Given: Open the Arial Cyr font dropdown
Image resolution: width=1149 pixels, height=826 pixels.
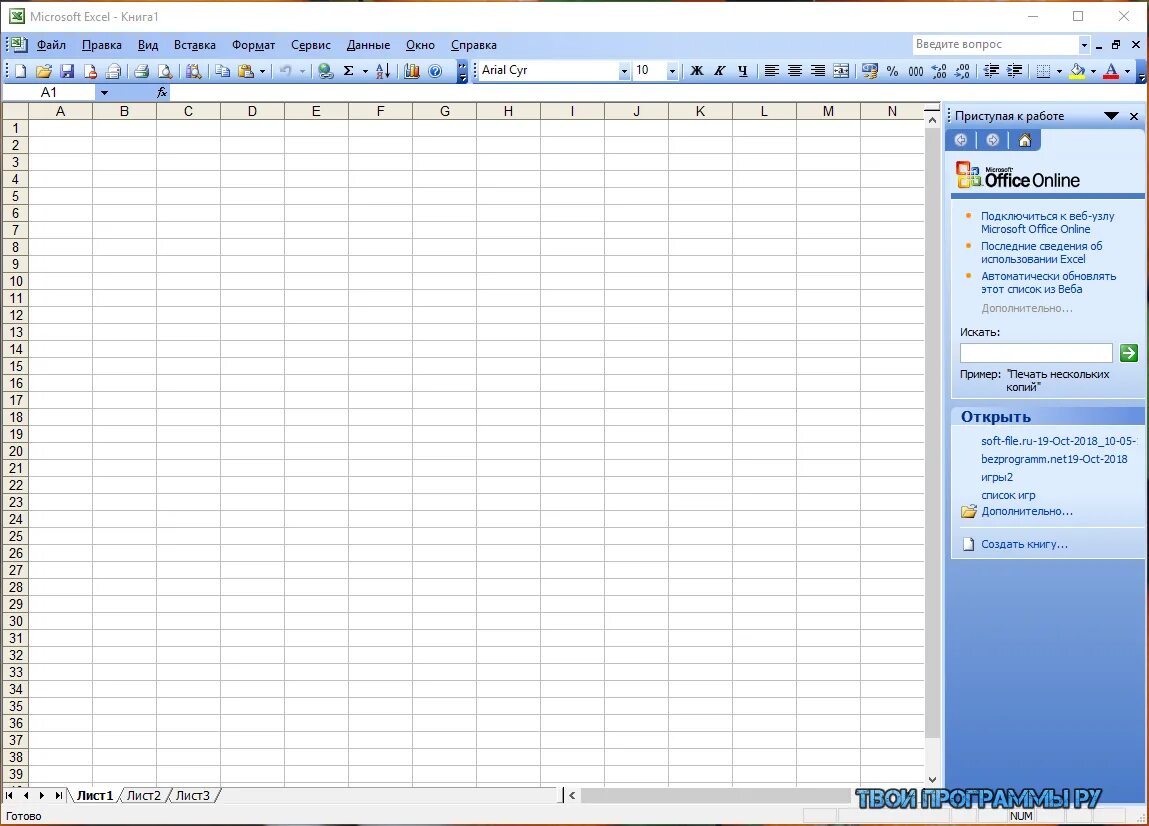Looking at the screenshot, I should (x=624, y=71).
